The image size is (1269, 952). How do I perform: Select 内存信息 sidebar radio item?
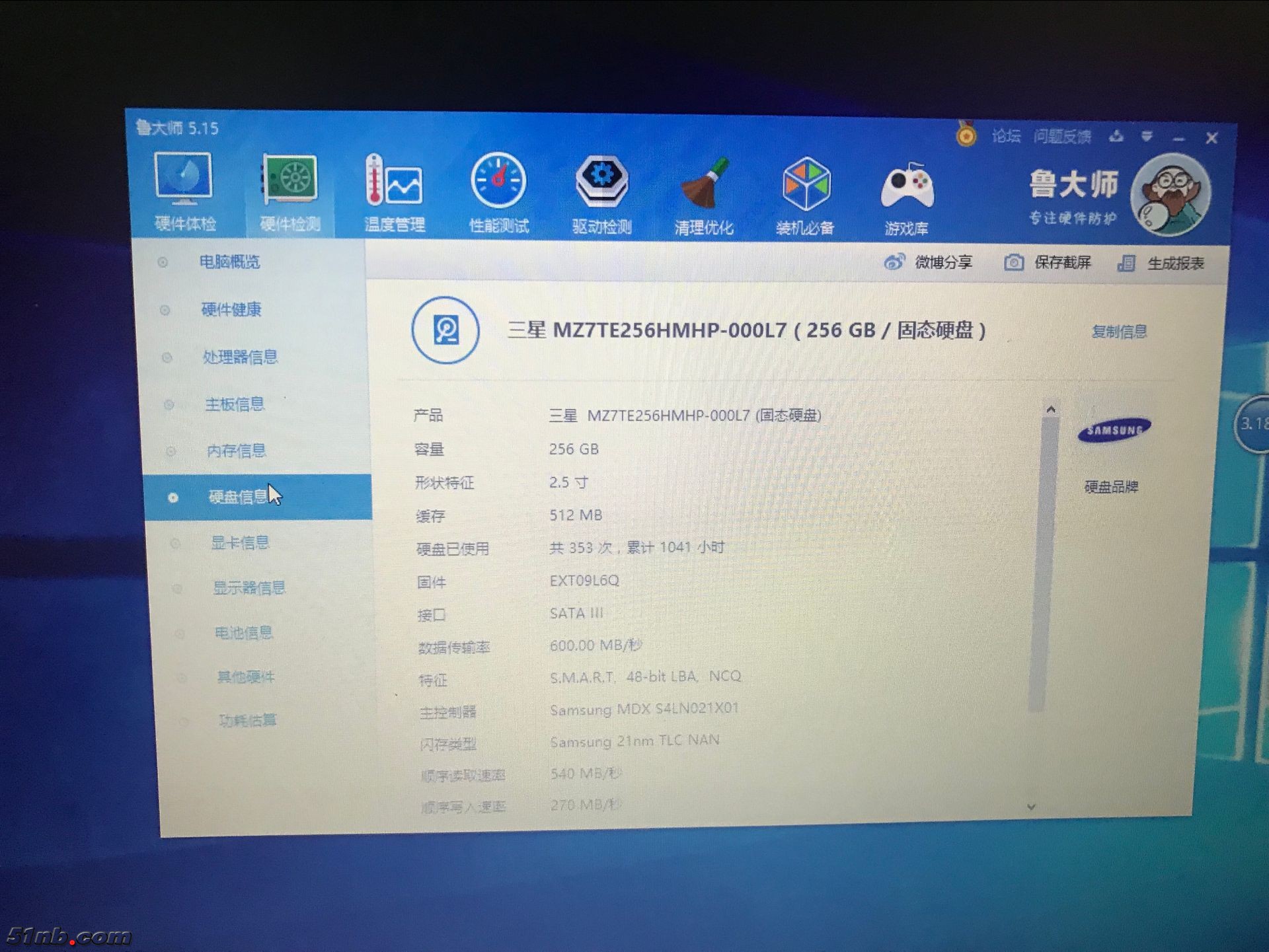(x=236, y=451)
